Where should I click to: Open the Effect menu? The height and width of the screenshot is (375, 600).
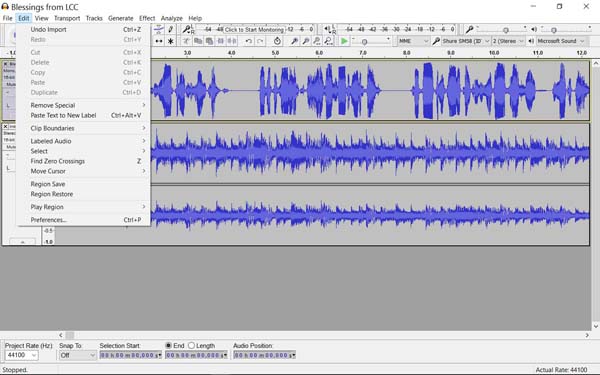(x=147, y=18)
